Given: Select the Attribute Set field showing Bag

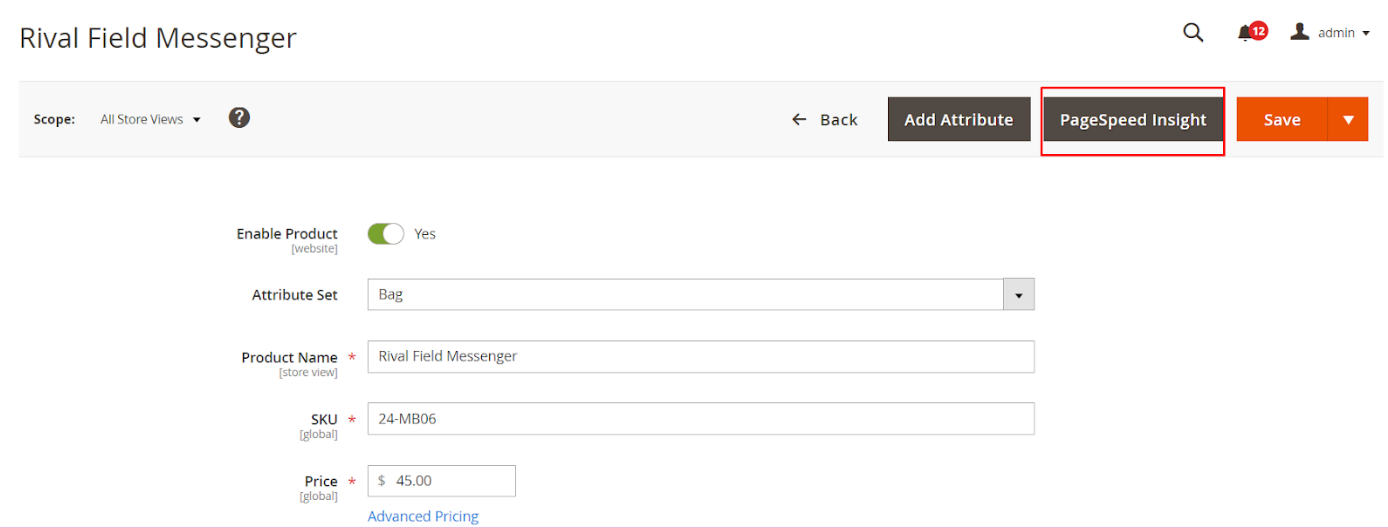Looking at the screenshot, I should 685,295.
